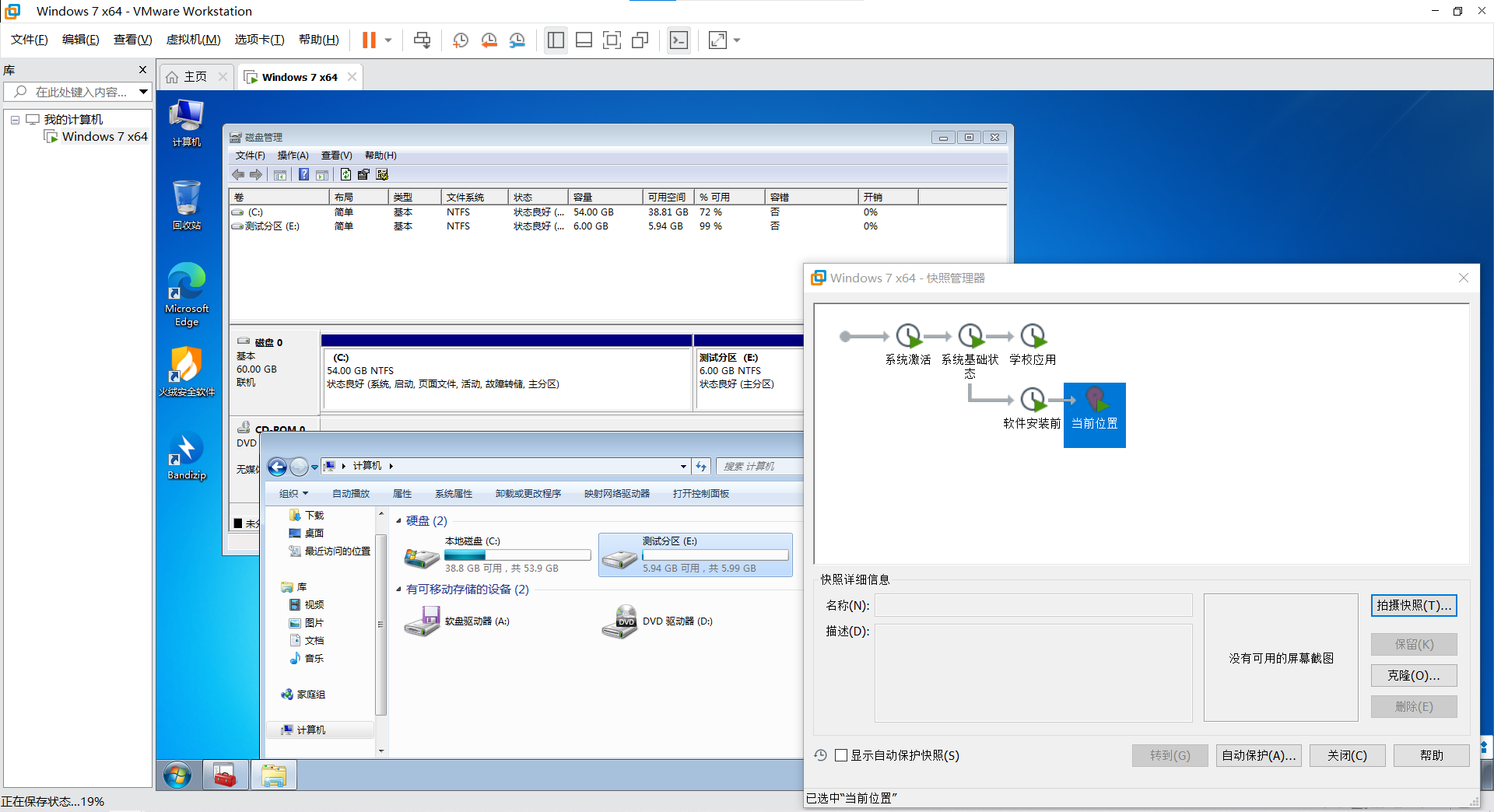The image size is (1494, 812).
Task: Toggle the thumbnail bar view icon
Action: click(x=584, y=40)
